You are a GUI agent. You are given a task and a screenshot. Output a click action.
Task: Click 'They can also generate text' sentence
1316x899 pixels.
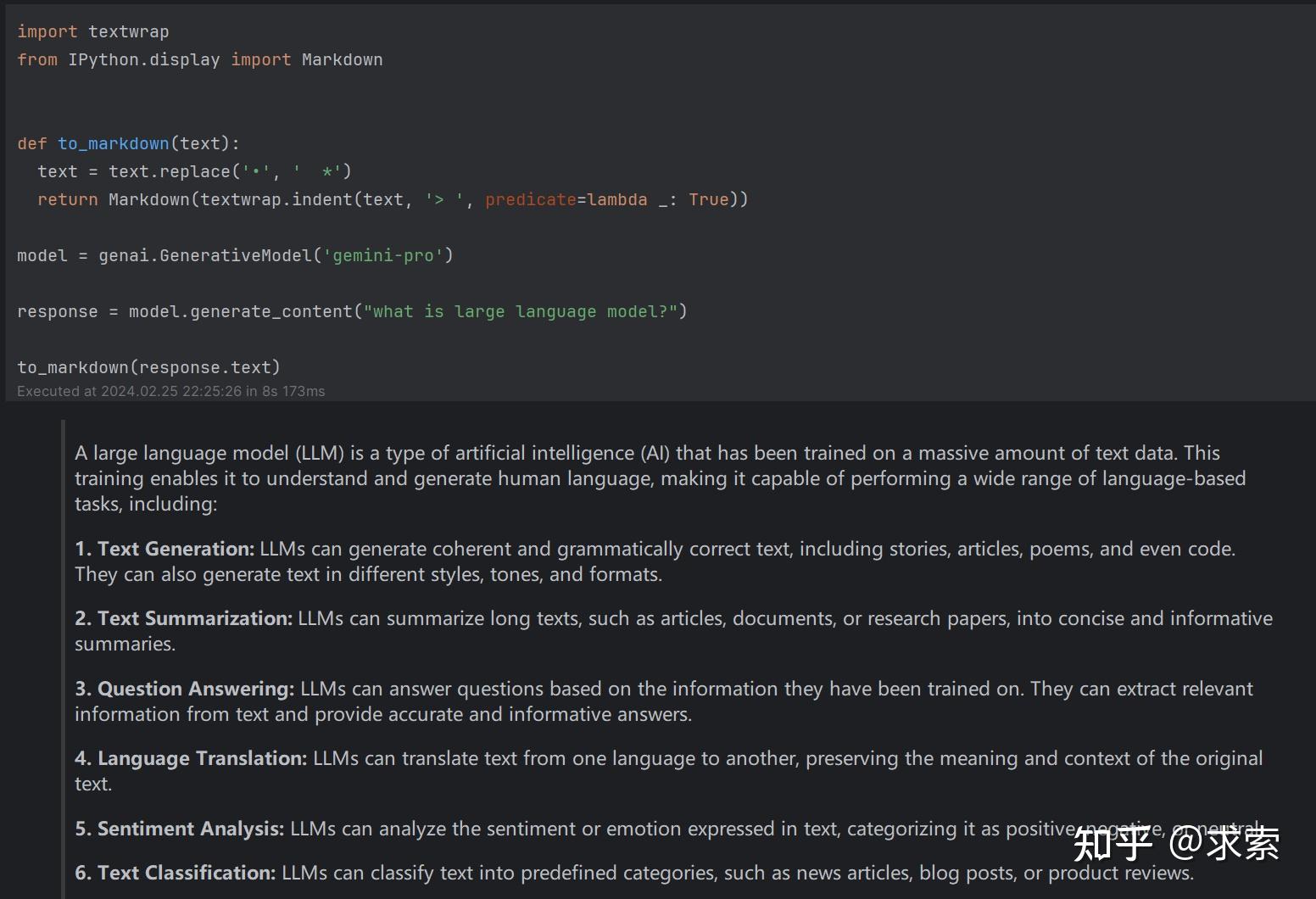point(368,574)
